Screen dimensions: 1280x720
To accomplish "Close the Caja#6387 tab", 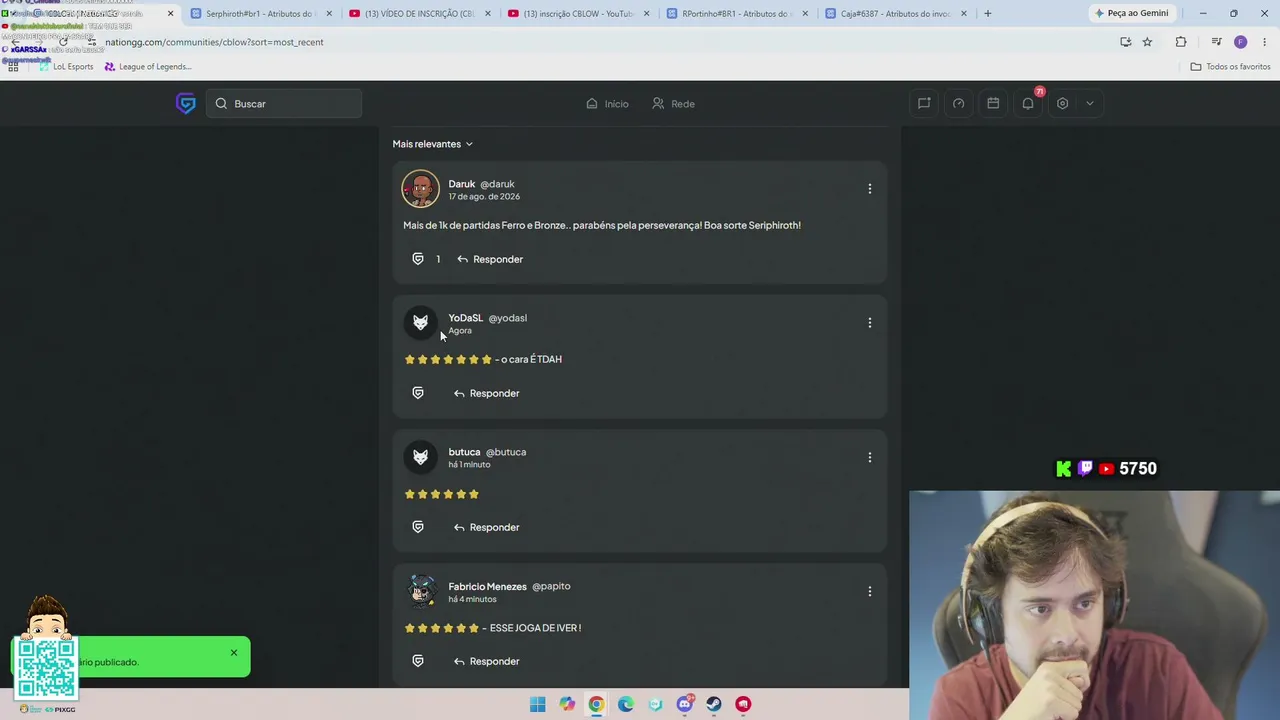I will [x=964, y=14].
